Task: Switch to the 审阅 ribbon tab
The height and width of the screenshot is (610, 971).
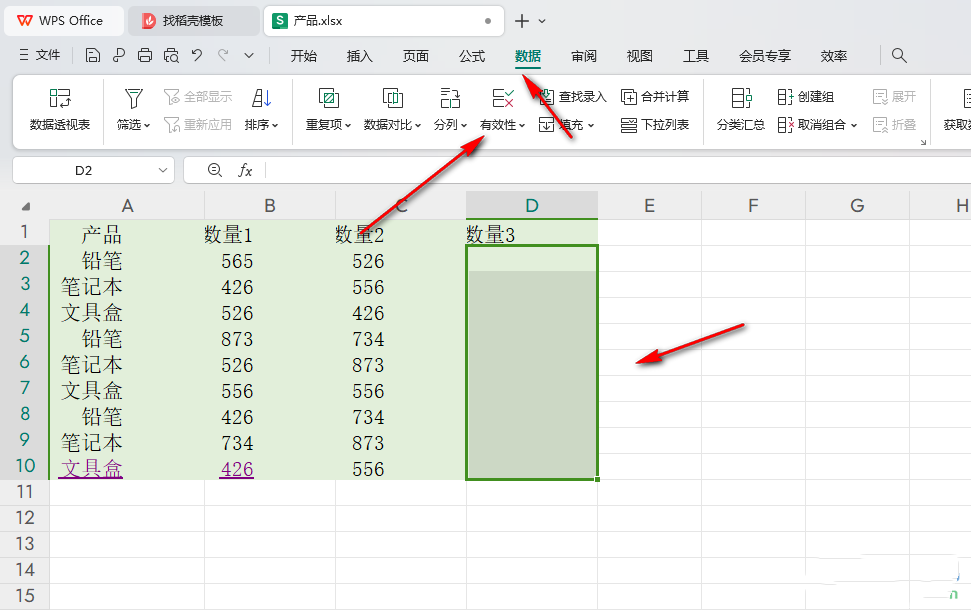Action: coord(583,56)
